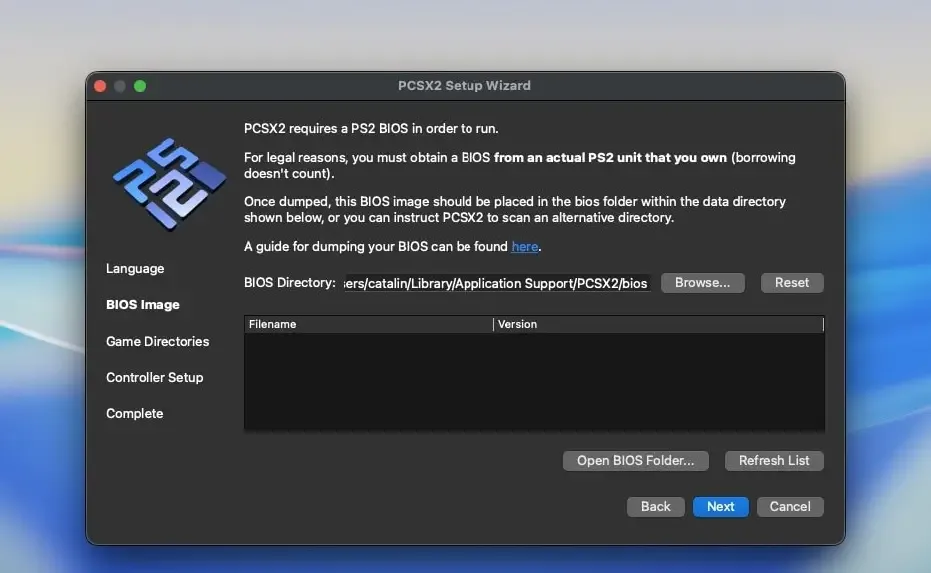This screenshot has height=573, width=931.
Task: Proceed with the Next button
Action: (x=720, y=506)
